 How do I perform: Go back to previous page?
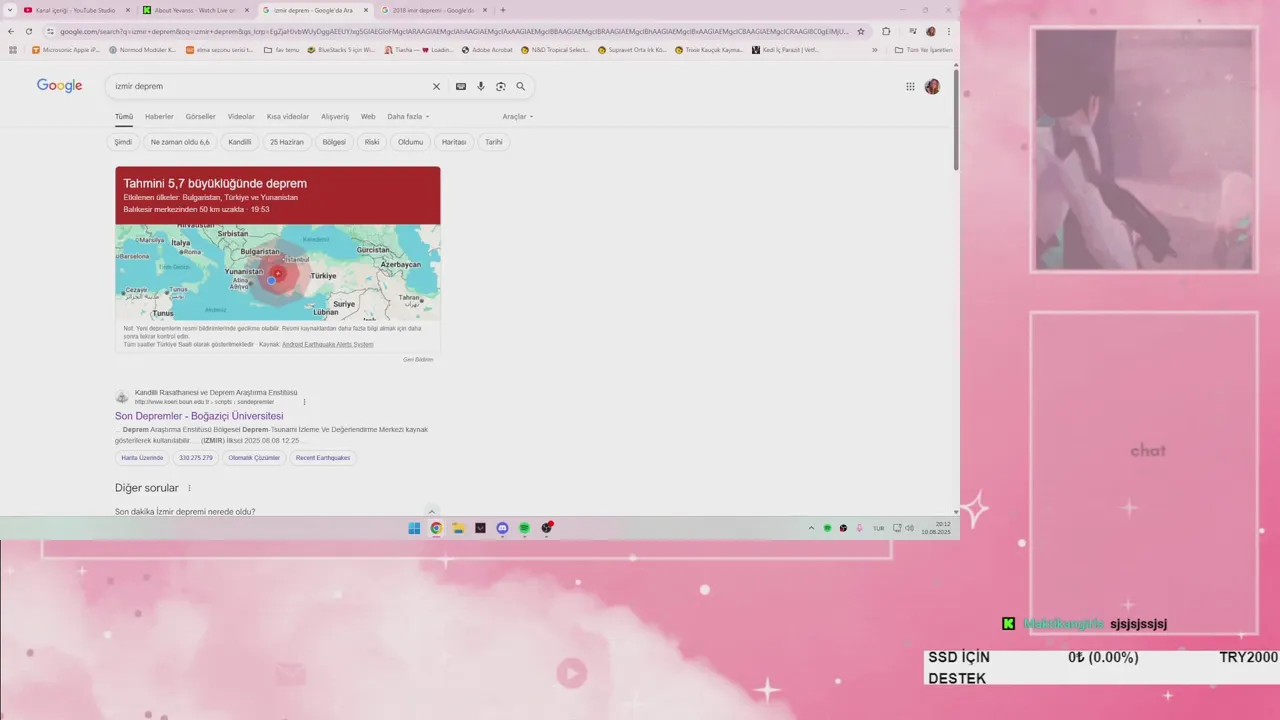[11, 31]
